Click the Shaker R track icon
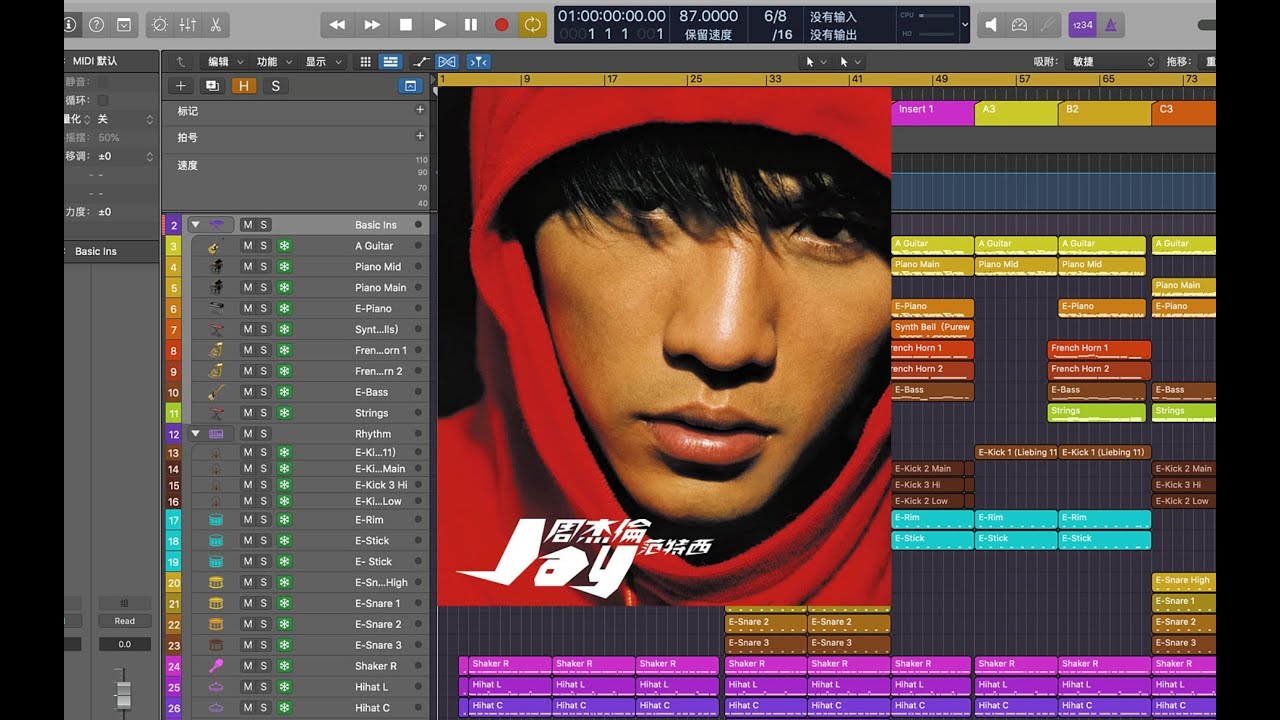This screenshot has height=720, width=1280. (x=215, y=666)
